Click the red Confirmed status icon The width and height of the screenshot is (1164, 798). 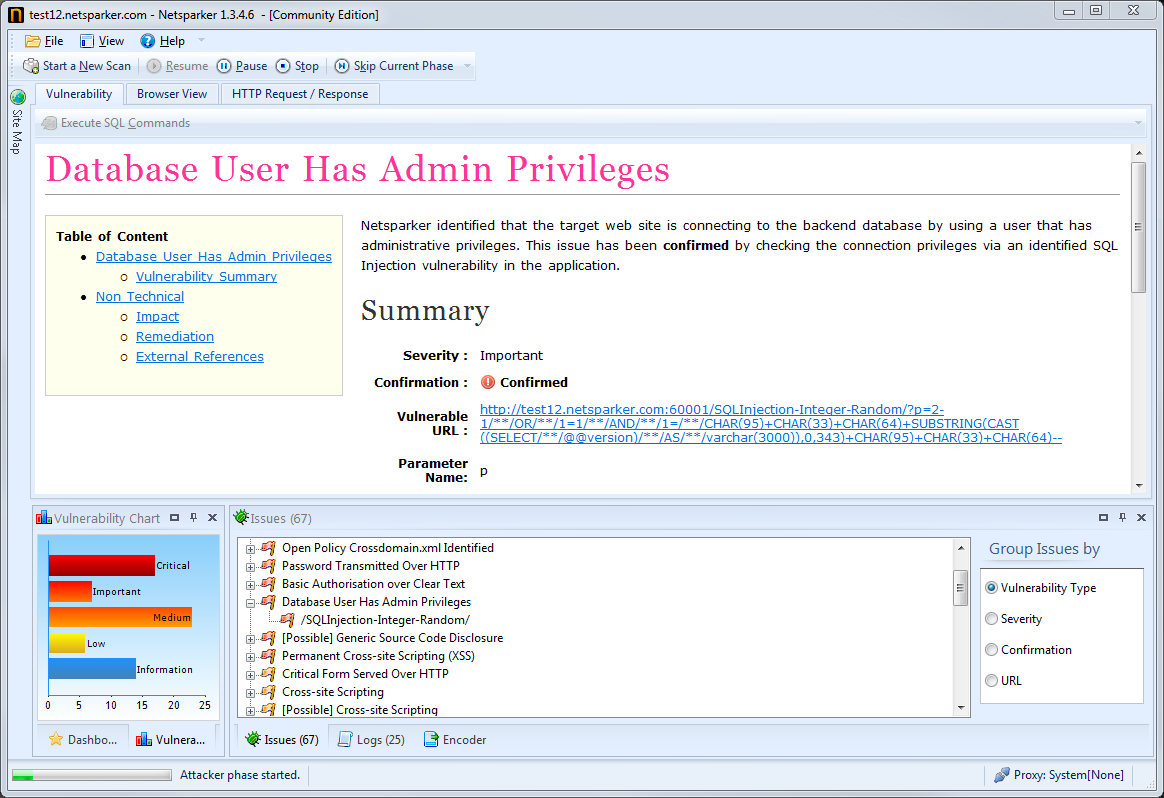point(488,382)
